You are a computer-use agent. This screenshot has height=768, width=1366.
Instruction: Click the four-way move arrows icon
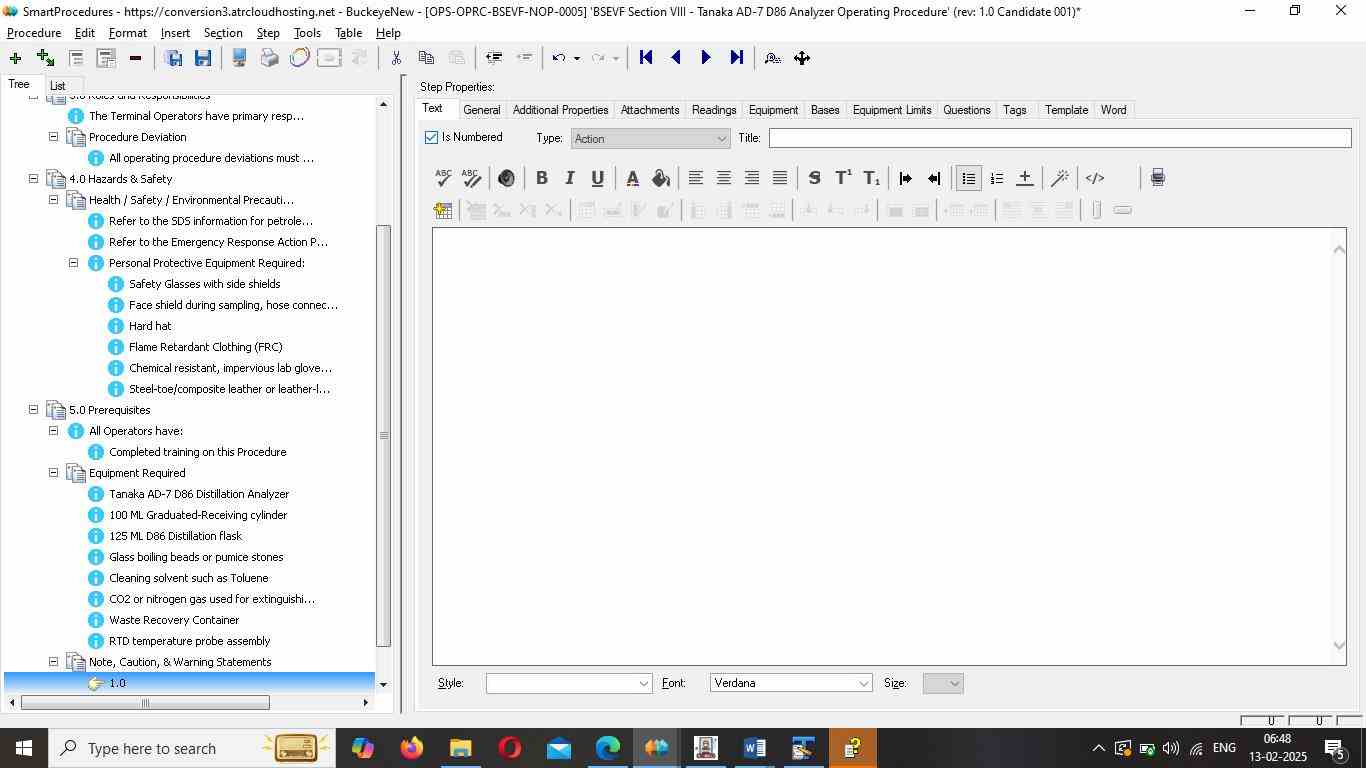(x=802, y=58)
